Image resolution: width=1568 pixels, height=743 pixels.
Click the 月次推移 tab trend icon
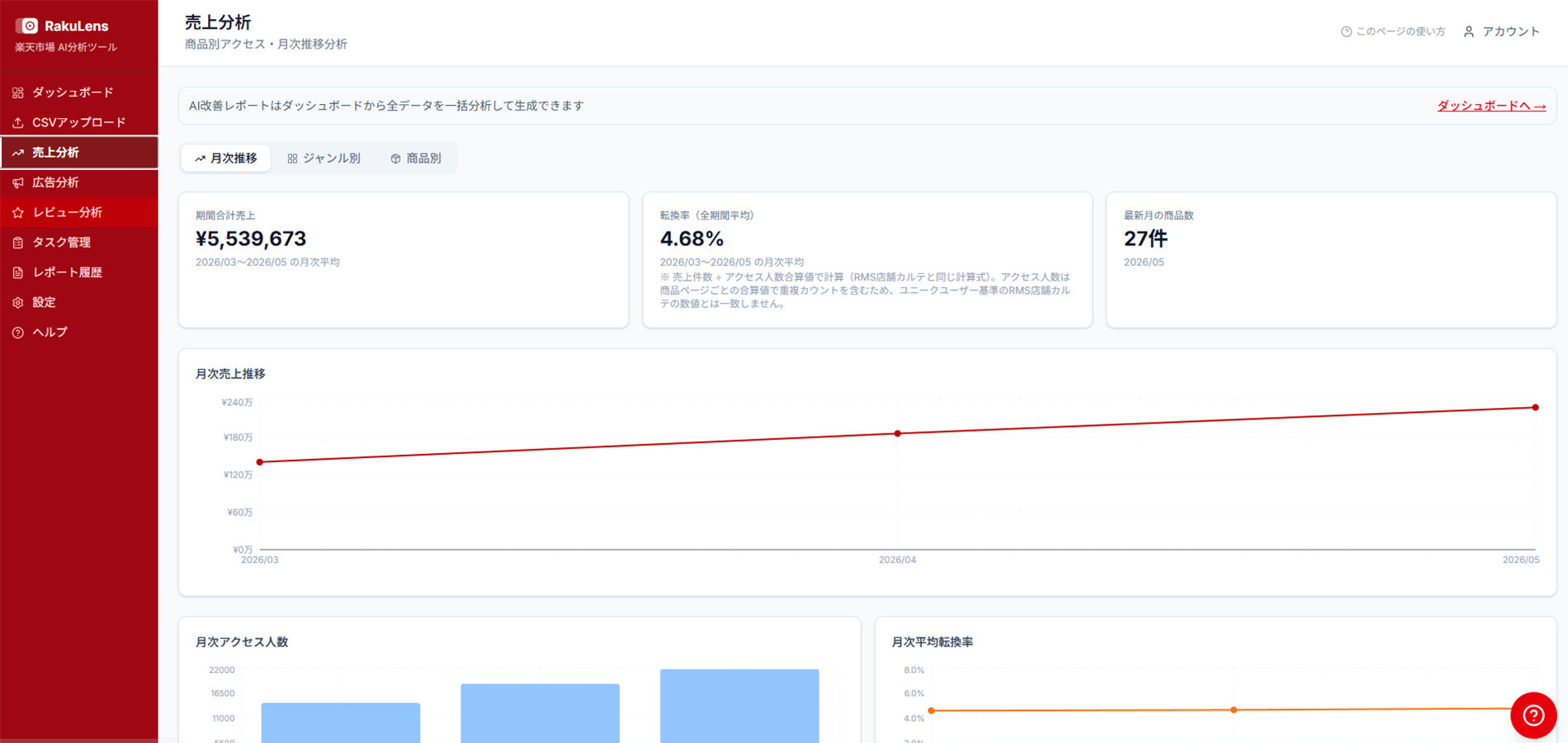[x=200, y=159]
